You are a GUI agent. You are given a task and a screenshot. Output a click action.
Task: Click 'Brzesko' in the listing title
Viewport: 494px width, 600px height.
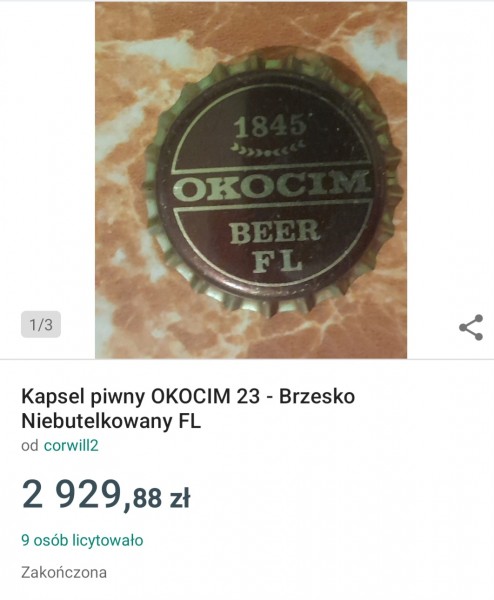317,396
